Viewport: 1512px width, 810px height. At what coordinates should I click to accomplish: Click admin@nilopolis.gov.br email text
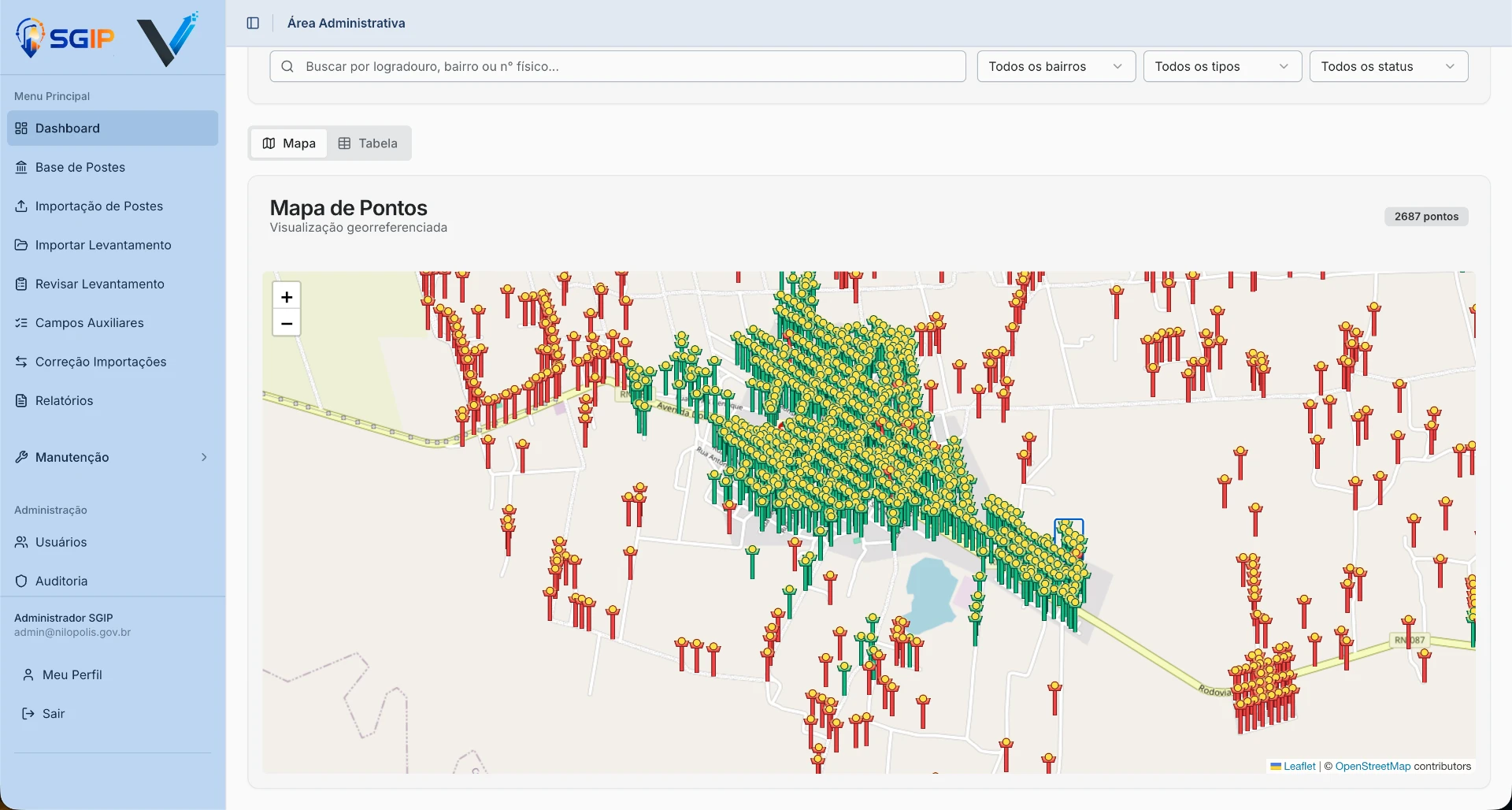[x=72, y=632]
